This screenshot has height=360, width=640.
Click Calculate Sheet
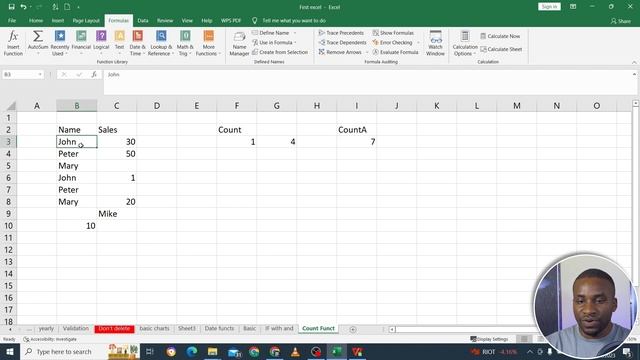[501, 49]
